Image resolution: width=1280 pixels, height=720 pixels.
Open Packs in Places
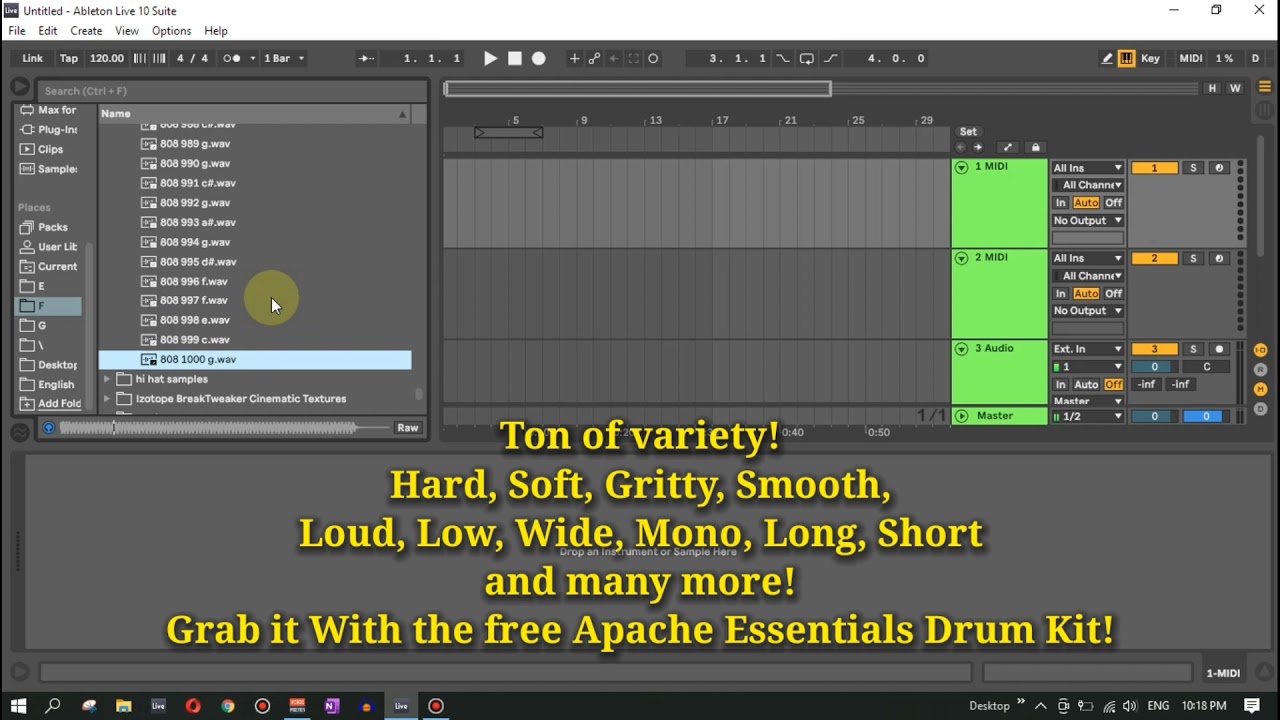tap(49, 227)
